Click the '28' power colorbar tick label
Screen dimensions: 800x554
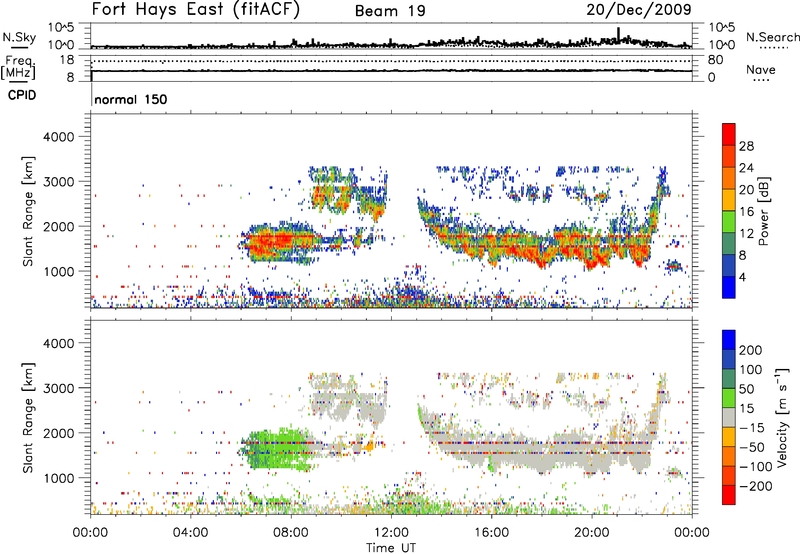click(746, 146)
